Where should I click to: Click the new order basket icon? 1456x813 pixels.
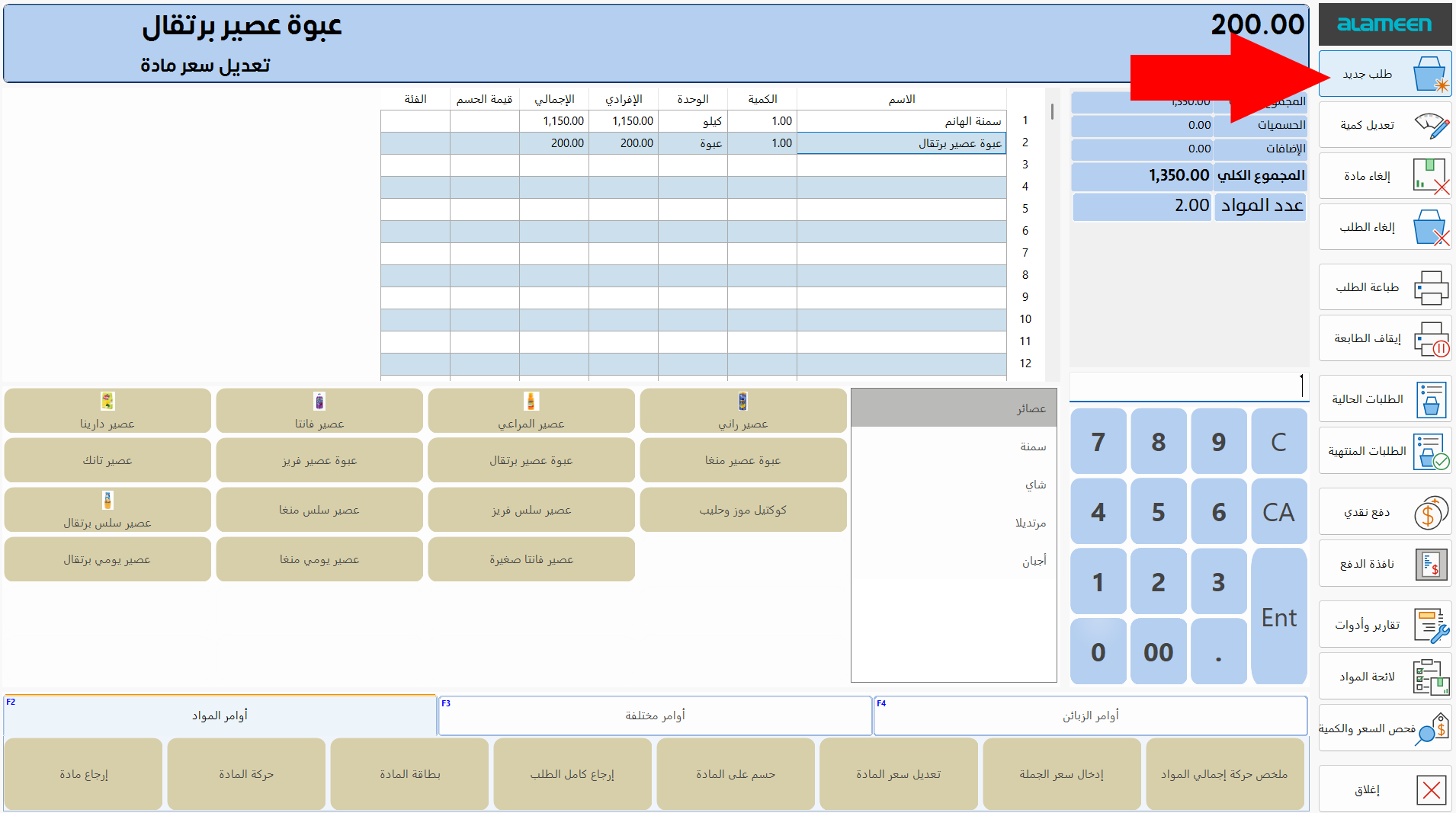coord(1429,74)
